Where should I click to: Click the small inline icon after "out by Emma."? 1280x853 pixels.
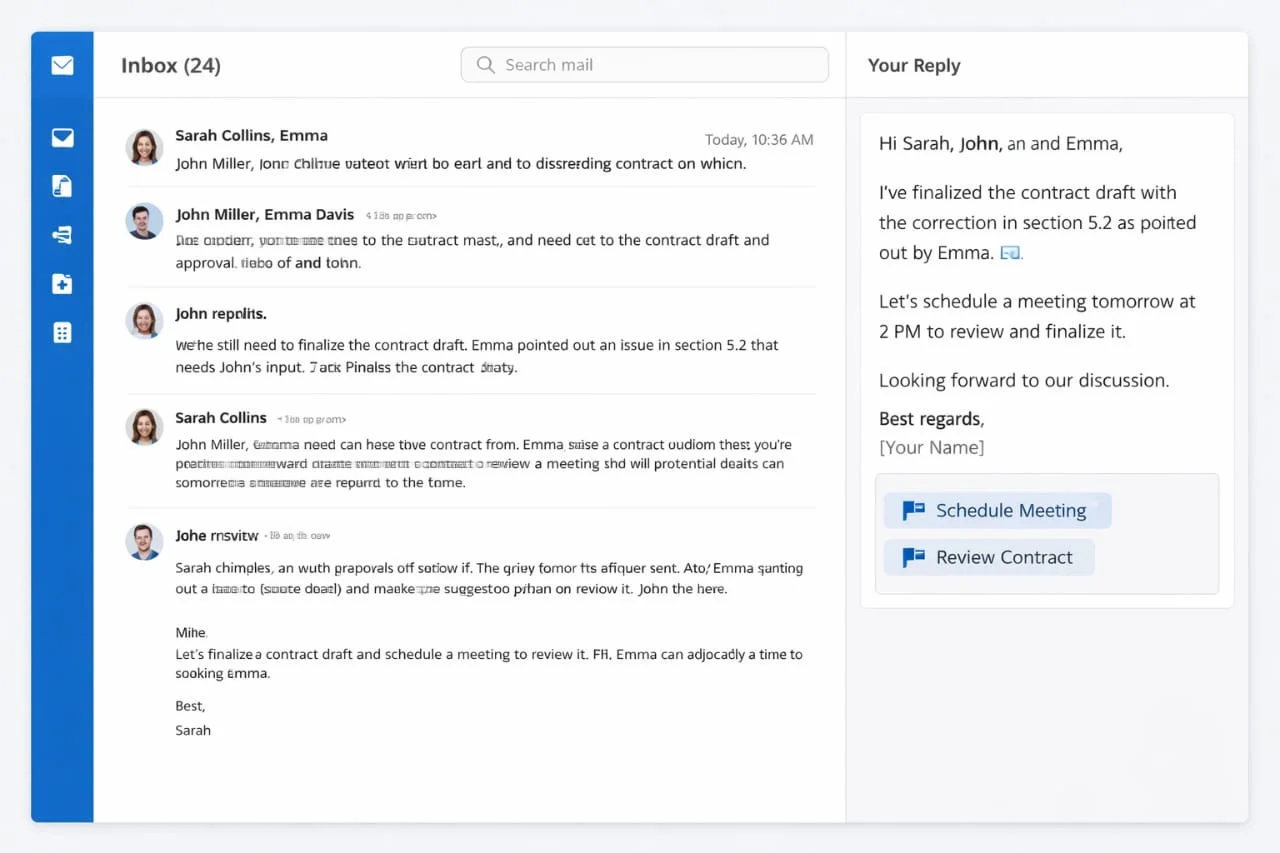tap(1010, 253)
